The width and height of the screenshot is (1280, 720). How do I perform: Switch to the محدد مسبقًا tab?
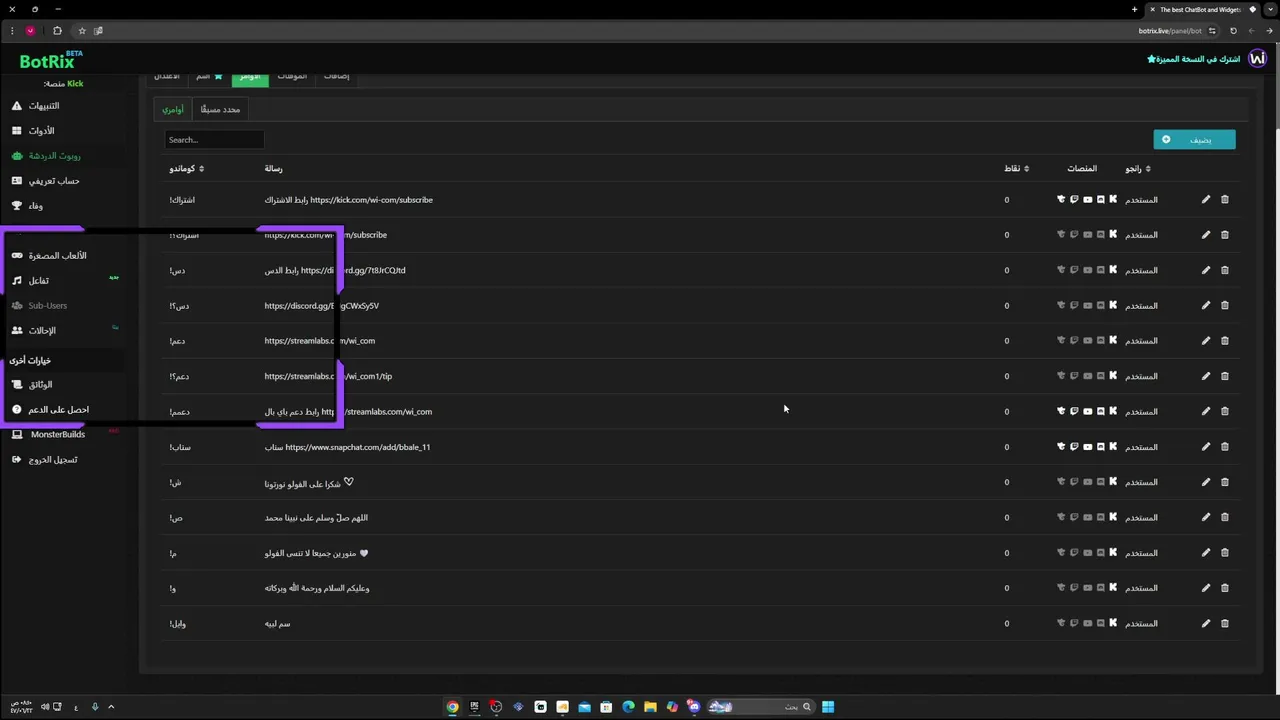[x=220, y=109]
